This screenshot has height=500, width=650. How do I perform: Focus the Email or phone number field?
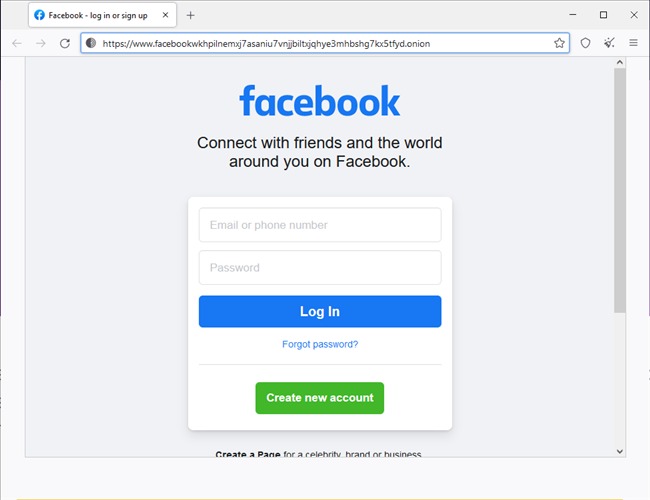point(320,225)
